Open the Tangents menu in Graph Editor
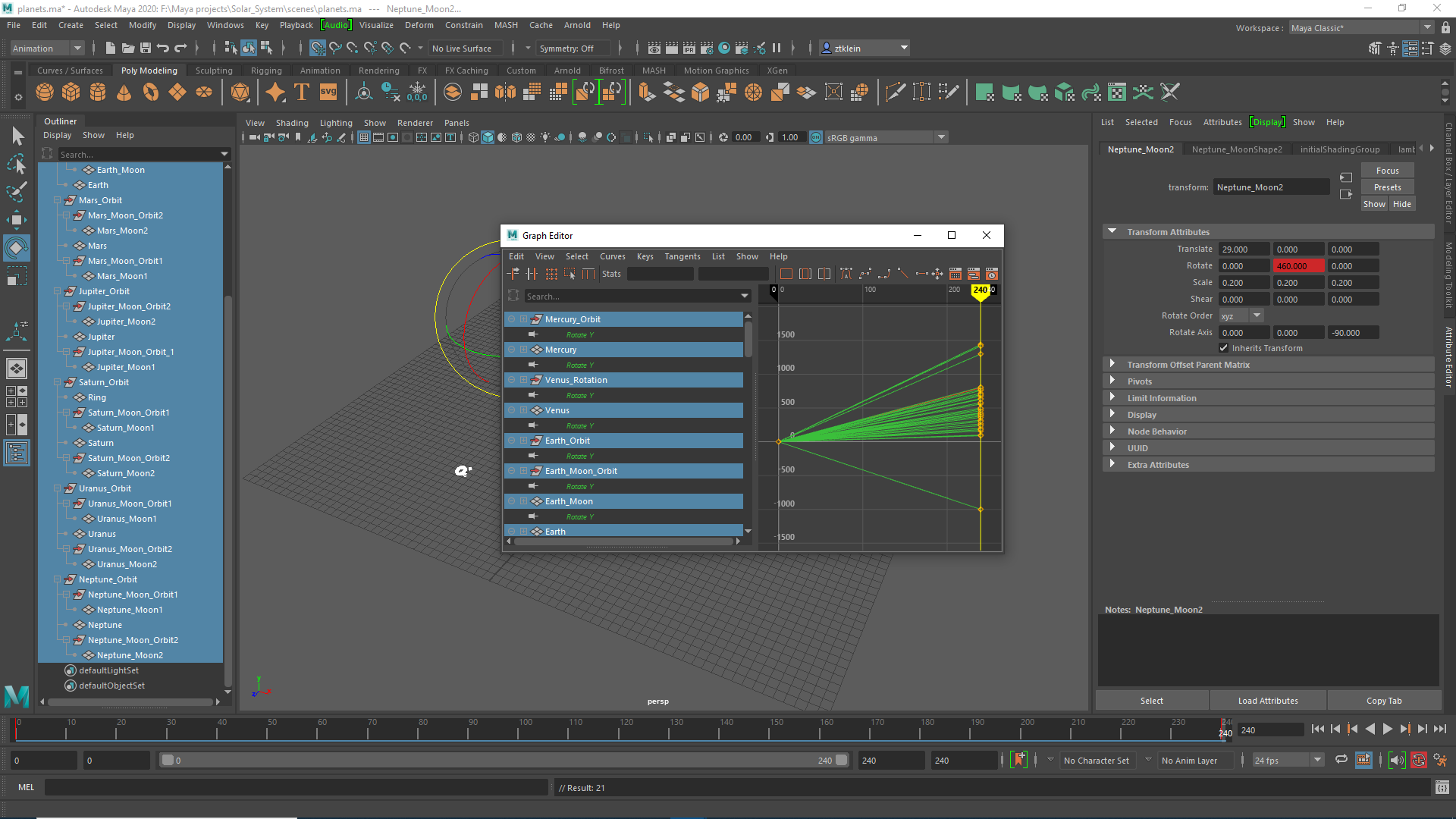This screenshot has height=819, width=1456. click(682, 256)
